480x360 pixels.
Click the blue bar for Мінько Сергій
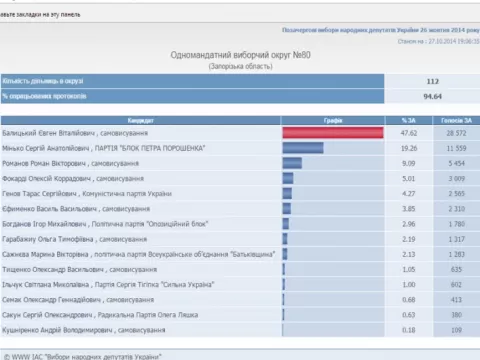tap(303, 148)
